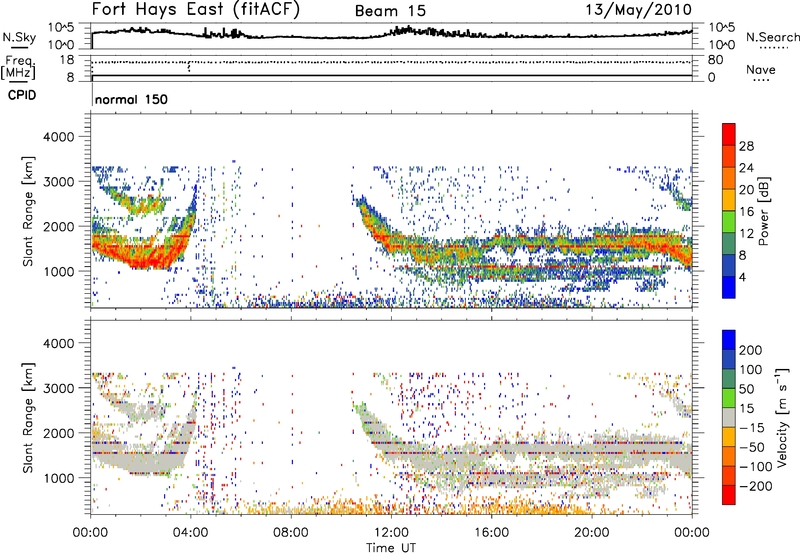
Task: Pick the velocity swatch between -15 and -50
Action: tap(729, 437)
